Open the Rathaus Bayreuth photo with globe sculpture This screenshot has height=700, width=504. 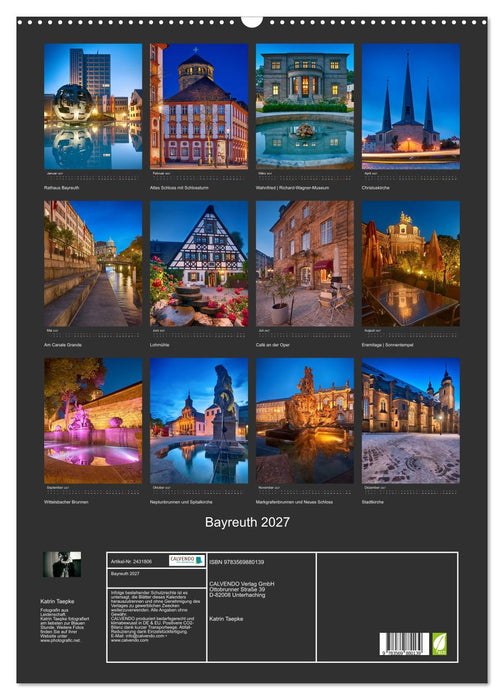tap(93, 106)
